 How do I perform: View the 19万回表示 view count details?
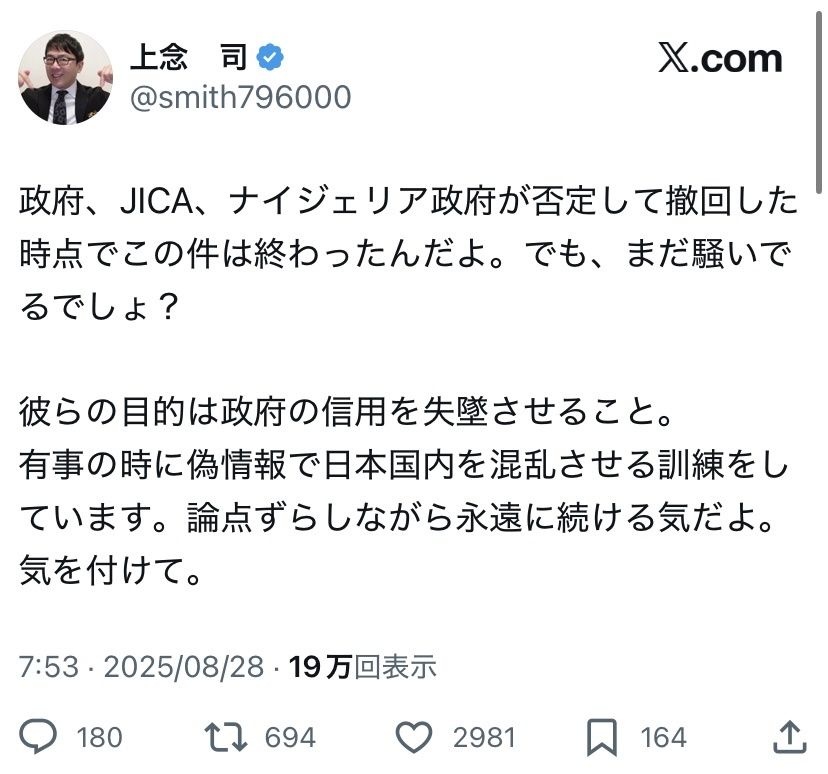click(362, 666)
